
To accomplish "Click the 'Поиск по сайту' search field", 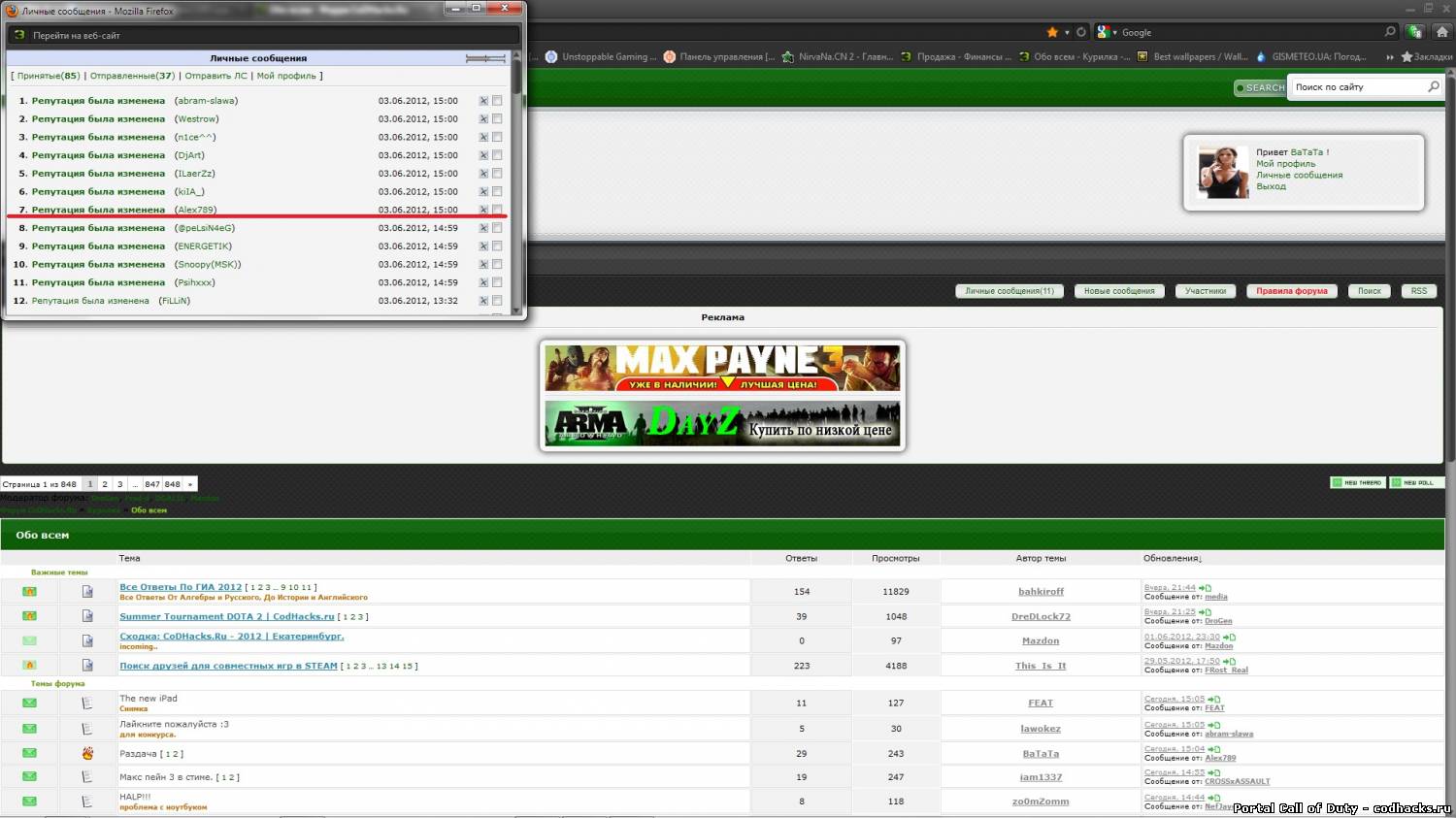I will click(1359, 87).
